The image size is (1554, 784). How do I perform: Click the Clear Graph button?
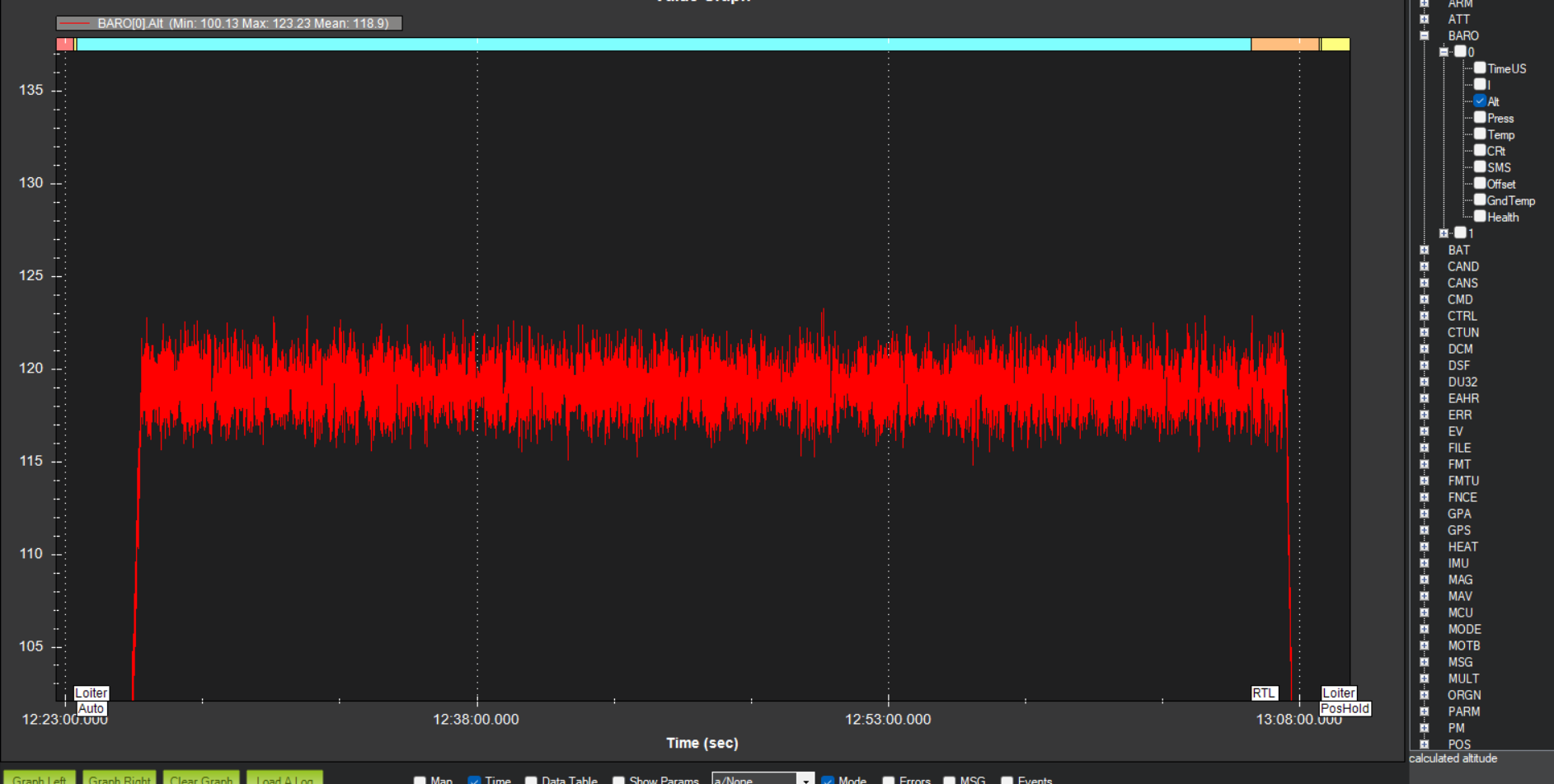(201, 777)
